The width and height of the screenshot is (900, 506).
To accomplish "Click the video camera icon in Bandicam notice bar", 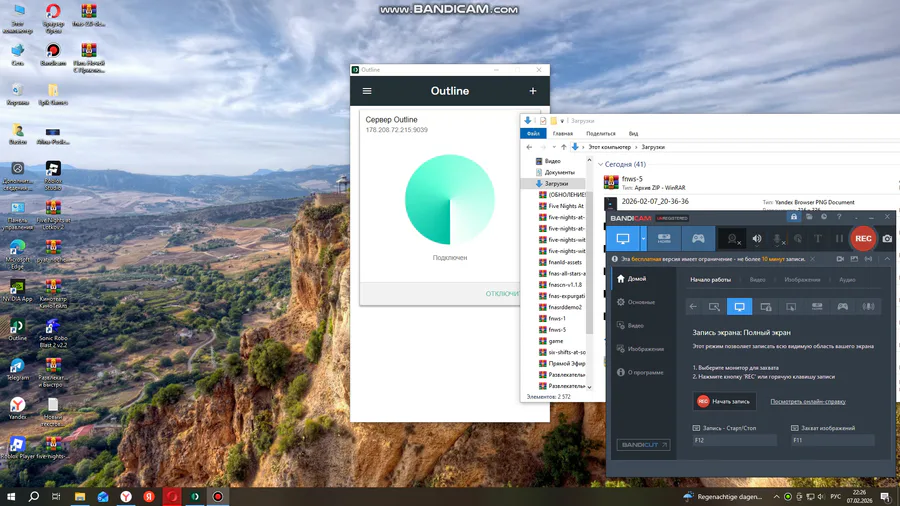I will tap(840, 259).
